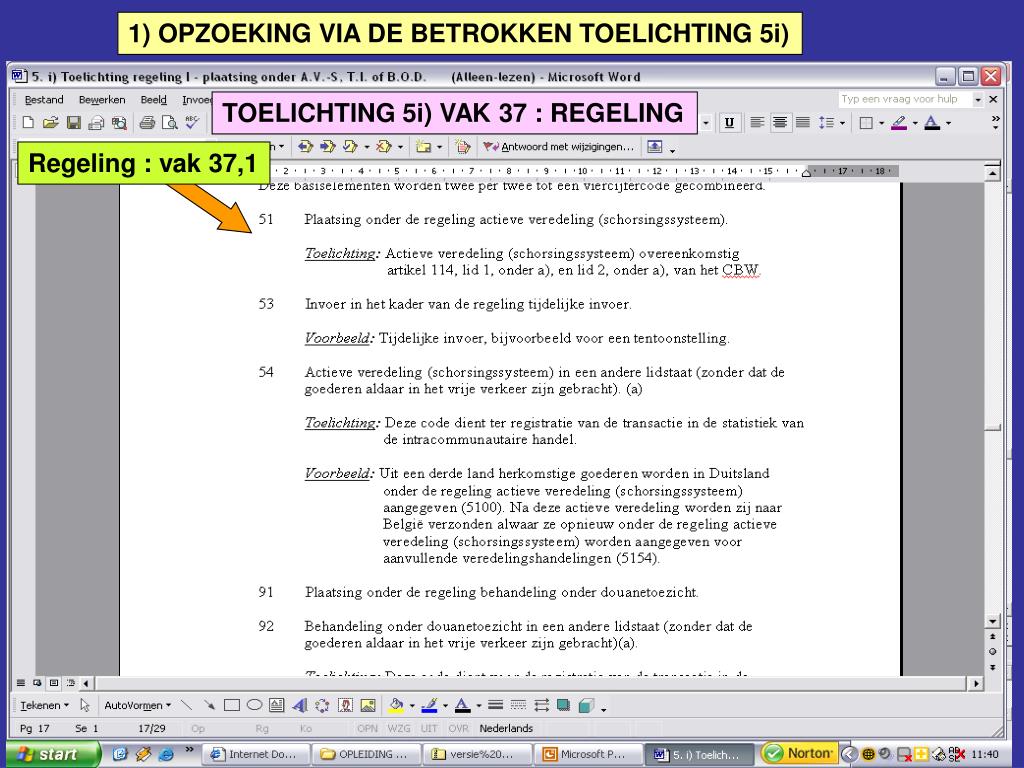Switch to OPLEIDING folder taskbar button
This screenshot has width=1024, height=768.
[366, 754]
